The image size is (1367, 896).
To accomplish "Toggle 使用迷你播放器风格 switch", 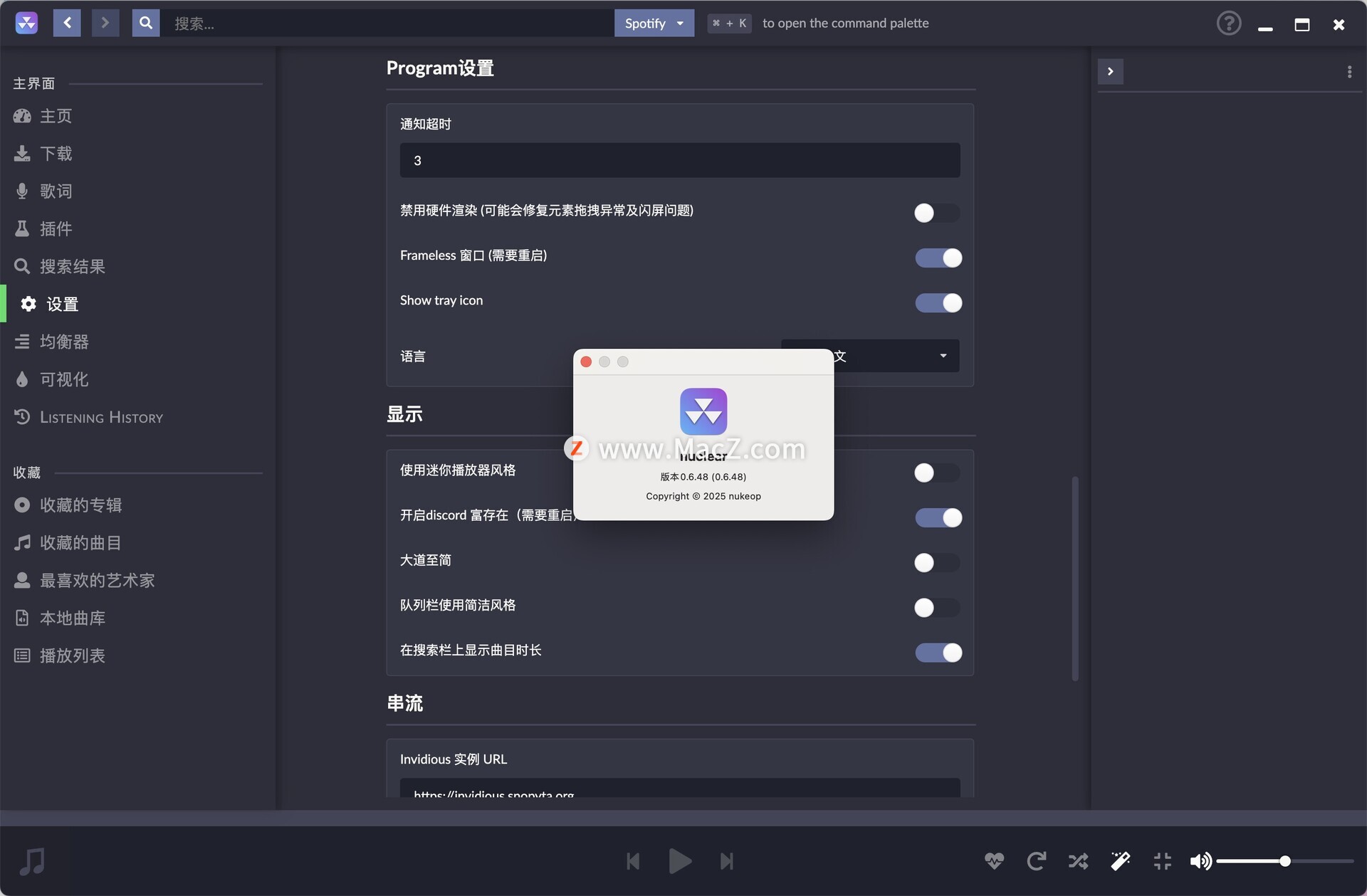I will [x=937, y=473].
